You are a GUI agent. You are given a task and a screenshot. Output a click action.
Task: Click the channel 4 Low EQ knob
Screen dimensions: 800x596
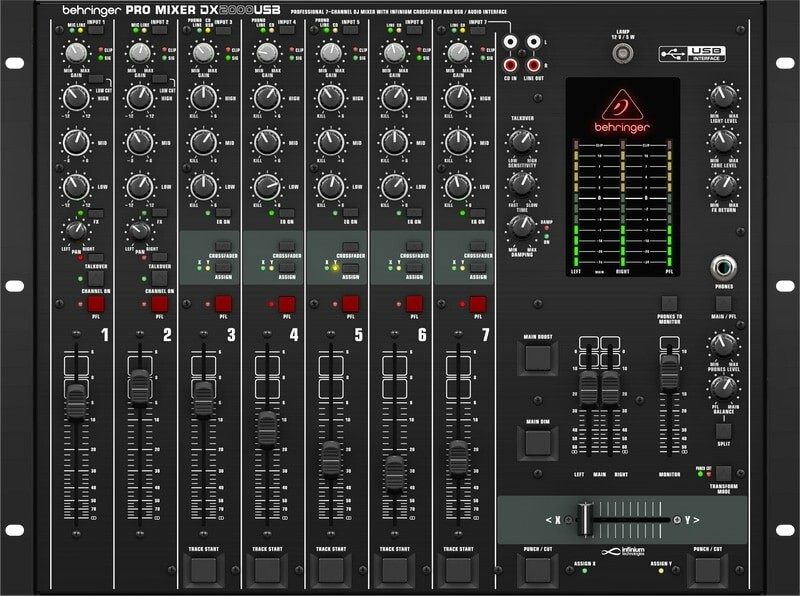pyautogui.click(x=267, y=187)
